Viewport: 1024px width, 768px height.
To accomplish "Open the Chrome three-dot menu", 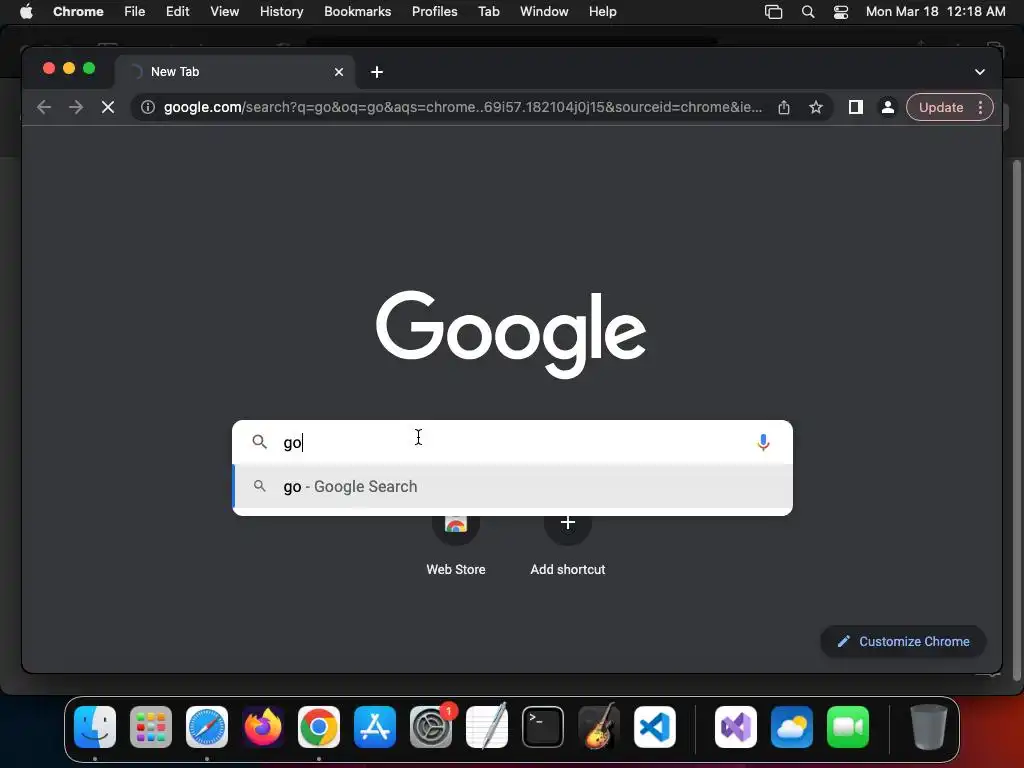I will [980, 107].
